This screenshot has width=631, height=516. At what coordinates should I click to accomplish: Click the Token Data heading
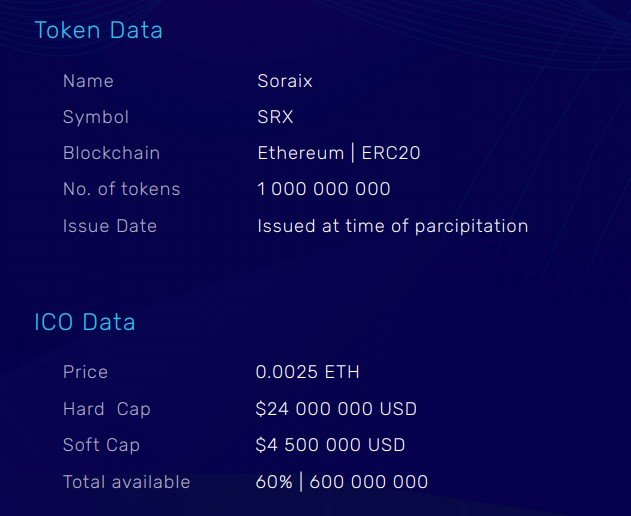pyautogui.click(x=99, y=30)
